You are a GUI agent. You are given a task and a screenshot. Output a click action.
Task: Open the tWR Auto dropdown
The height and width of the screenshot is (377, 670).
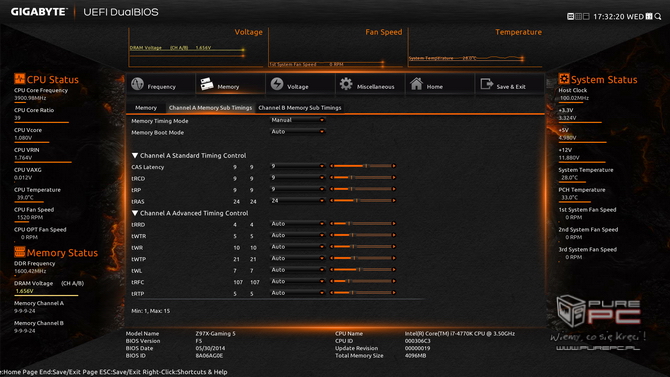pyautogui.click(x=297, y=247)
